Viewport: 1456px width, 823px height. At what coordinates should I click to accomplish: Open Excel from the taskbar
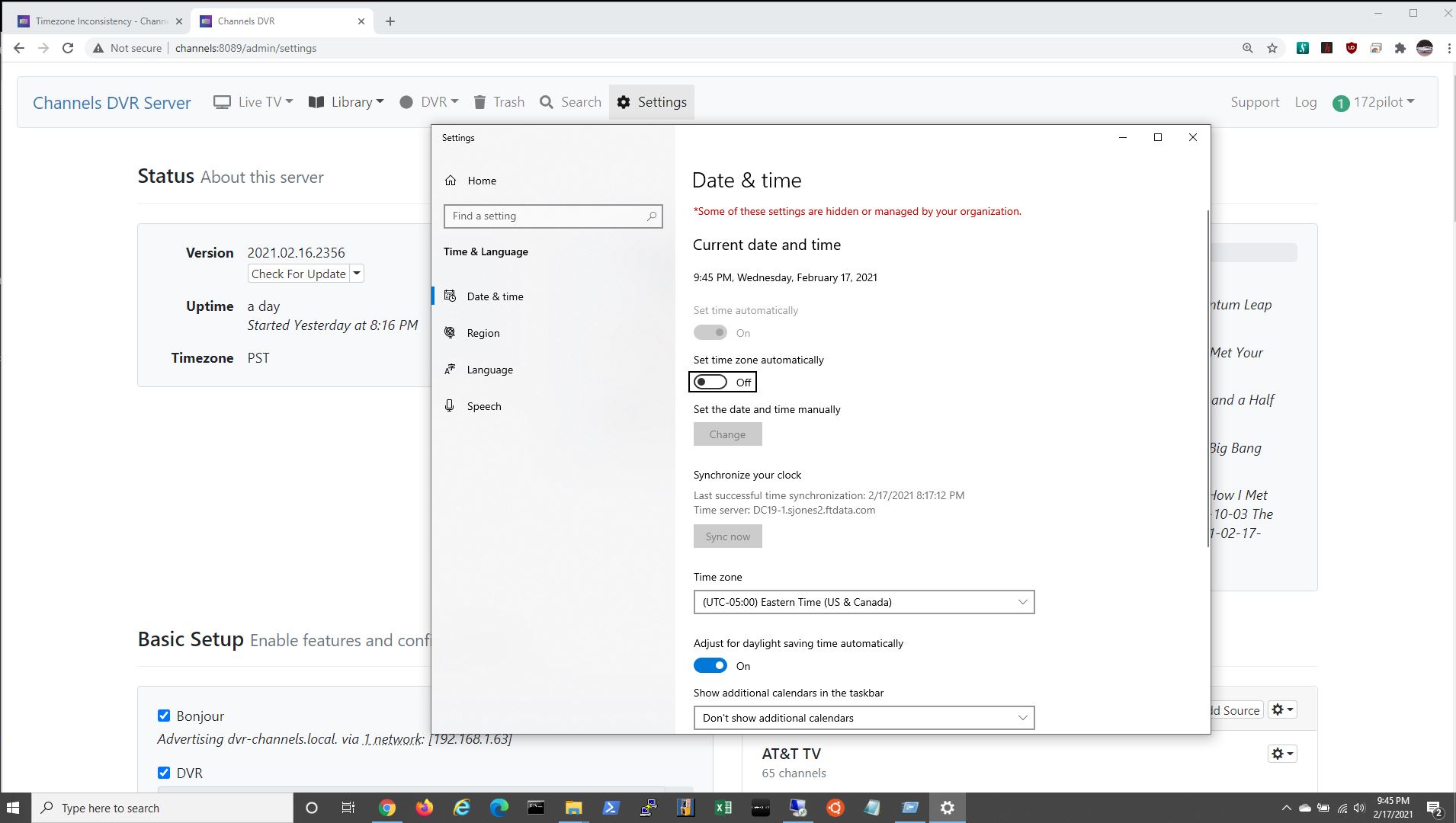point(723,808)
